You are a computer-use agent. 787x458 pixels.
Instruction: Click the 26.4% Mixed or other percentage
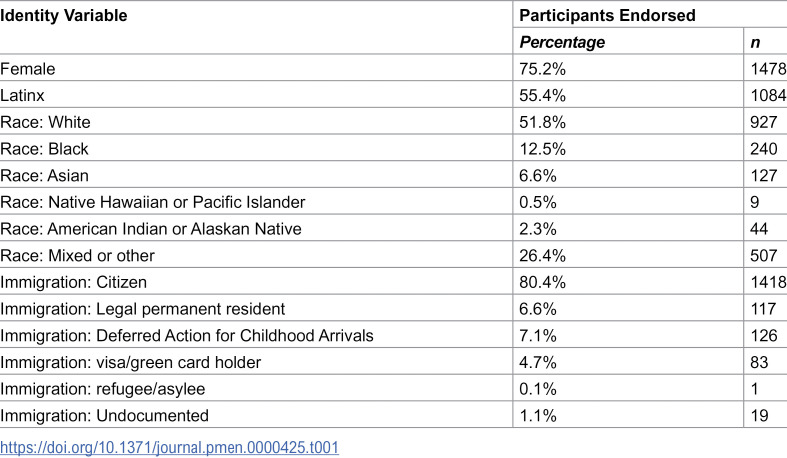coord(543,255)
